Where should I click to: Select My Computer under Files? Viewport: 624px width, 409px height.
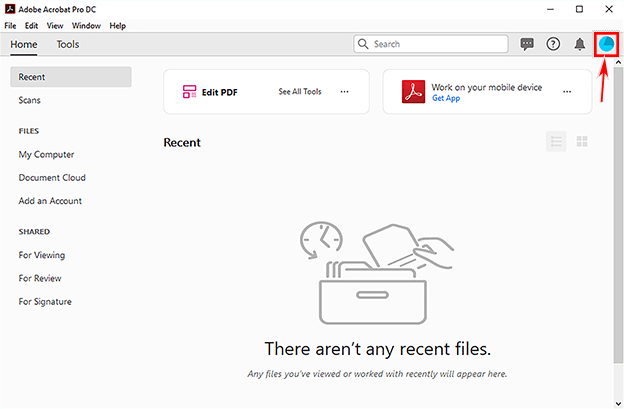46,155
